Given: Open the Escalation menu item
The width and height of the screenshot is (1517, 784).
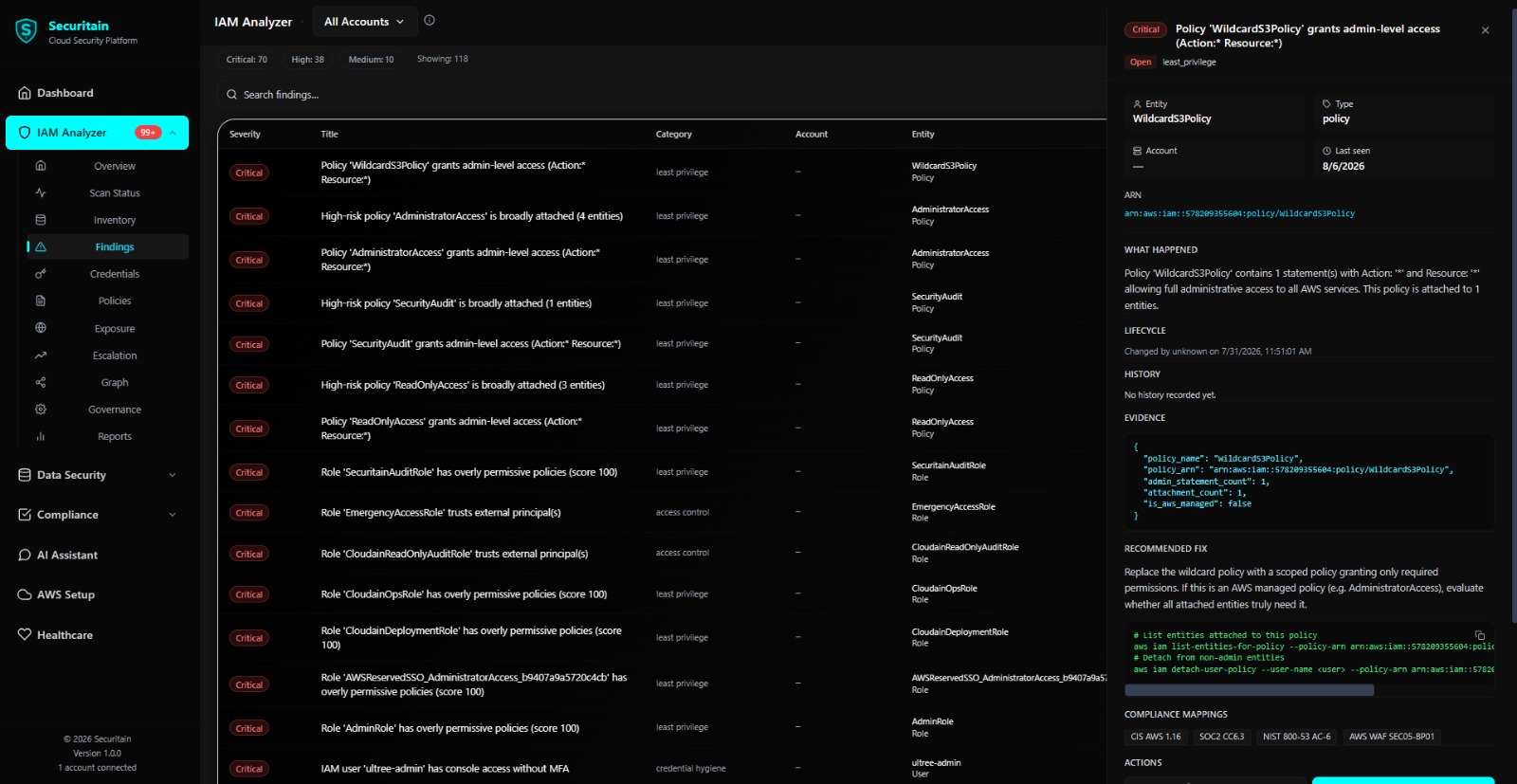Looking at the screenshot, I should click(108, 356).
